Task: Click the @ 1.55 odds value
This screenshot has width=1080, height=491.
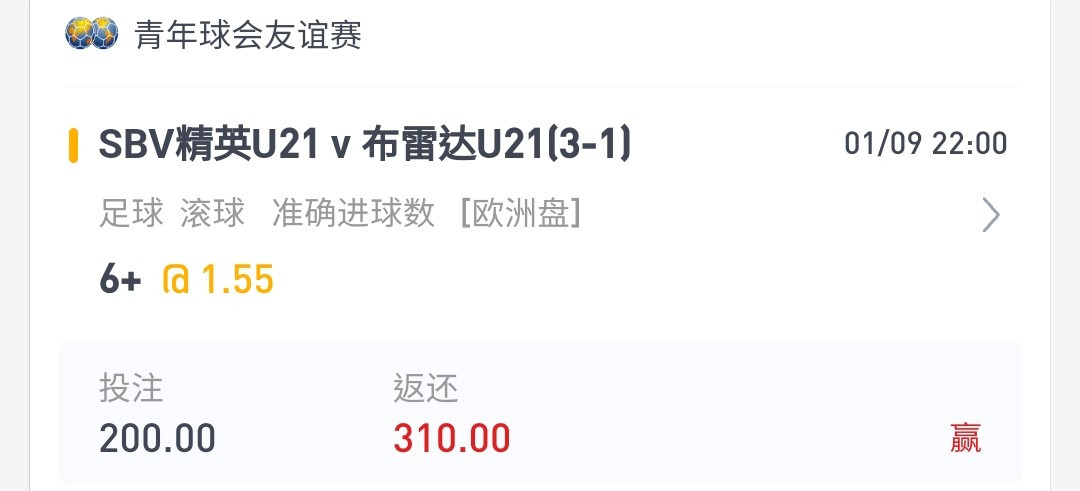Action: (218, 280)
